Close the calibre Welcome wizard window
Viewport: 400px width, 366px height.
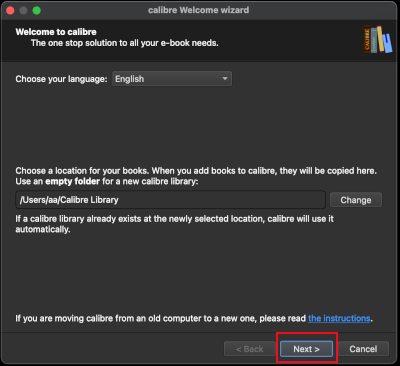[x=10, y=10]
